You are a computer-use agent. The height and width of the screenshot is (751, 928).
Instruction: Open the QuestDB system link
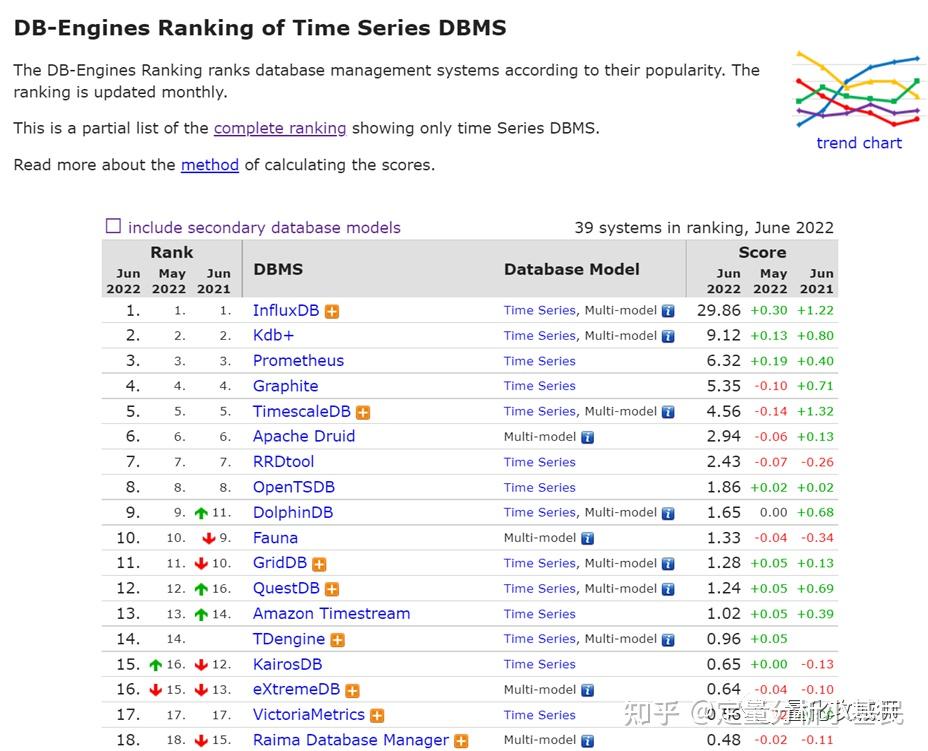coord(286,588)
